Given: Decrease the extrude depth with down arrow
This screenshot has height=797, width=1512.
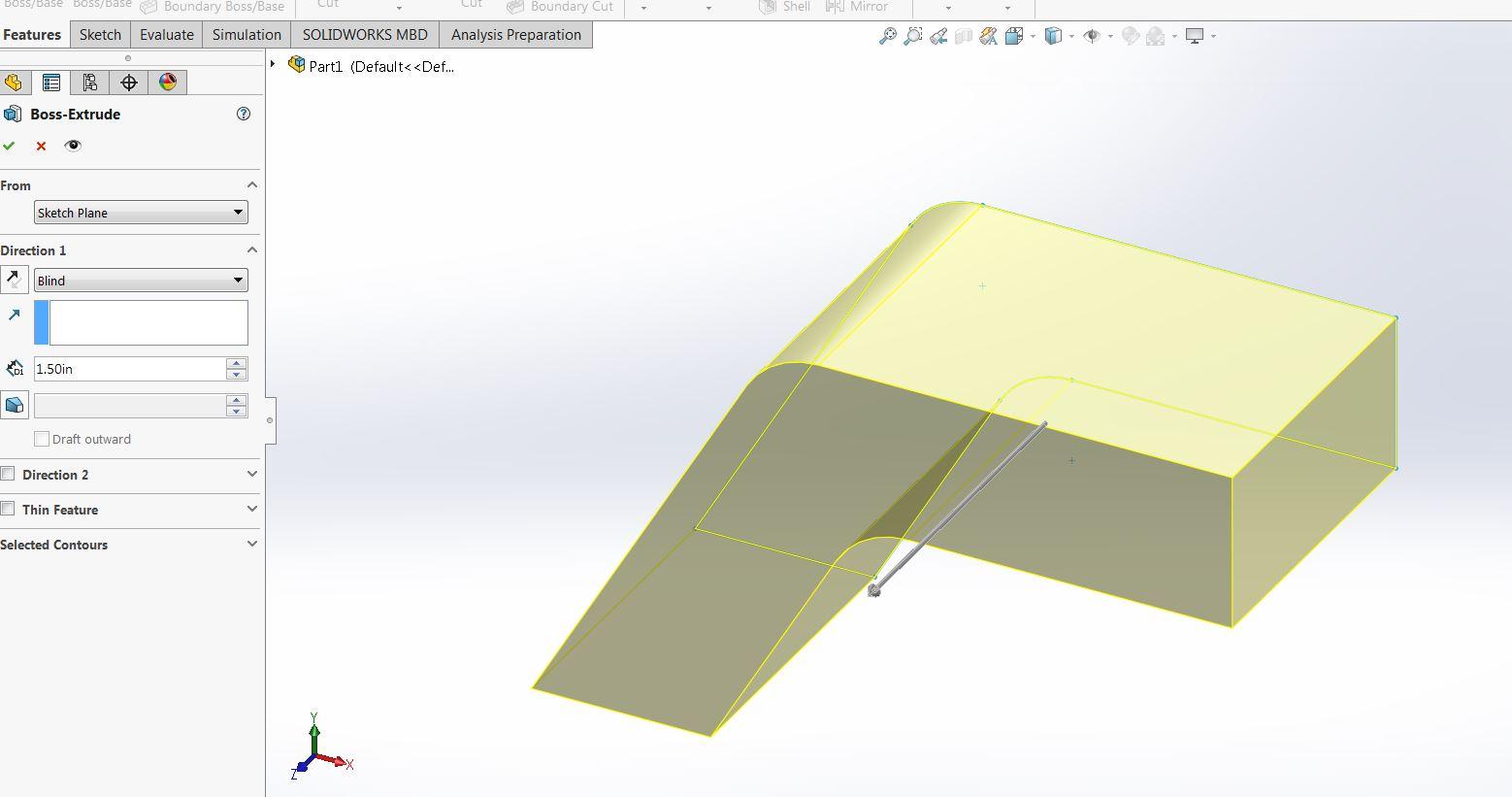Looking at the screenshot, I should pos(237,375).
